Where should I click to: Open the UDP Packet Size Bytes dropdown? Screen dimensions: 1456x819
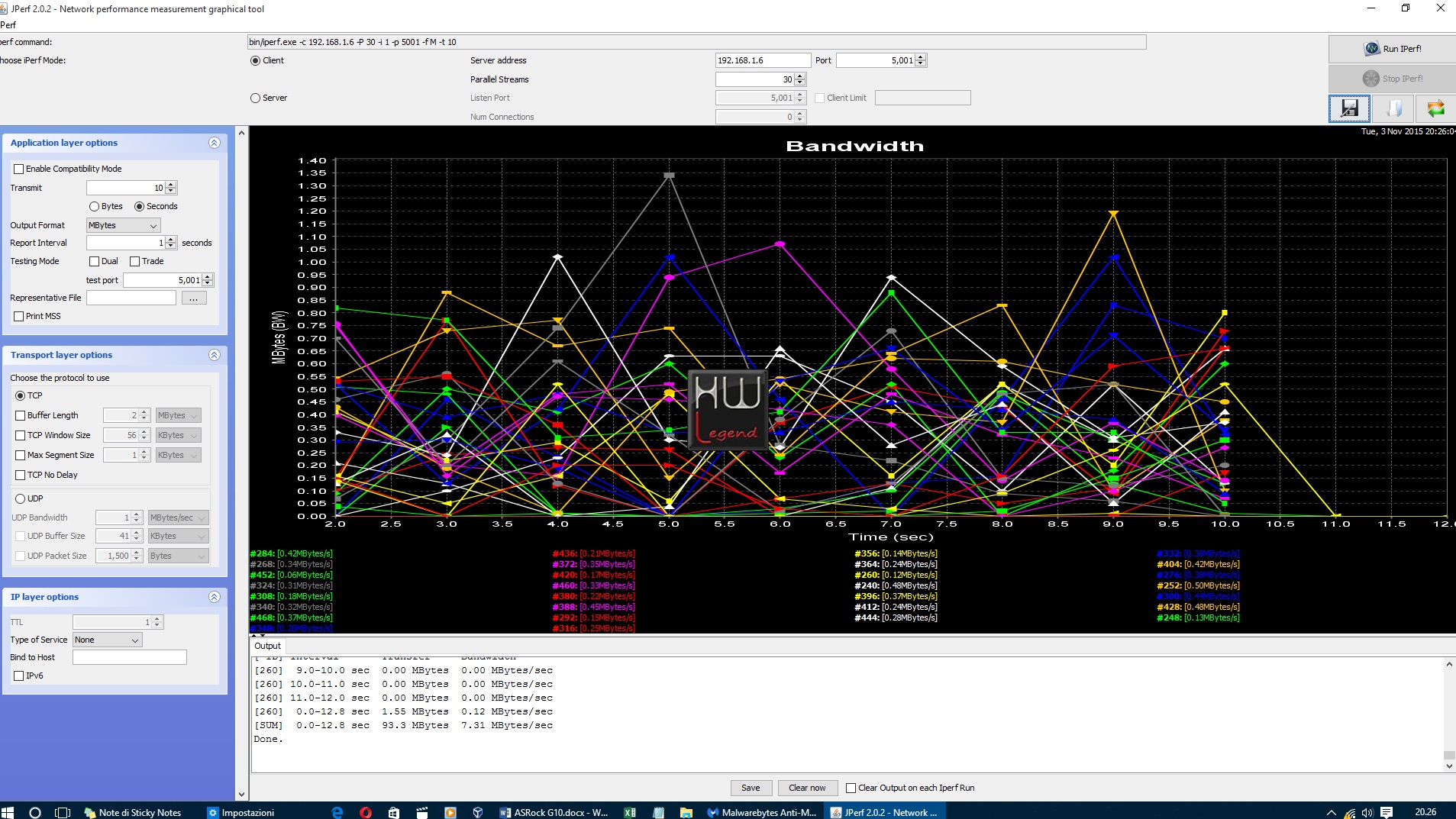coord(178,556)
